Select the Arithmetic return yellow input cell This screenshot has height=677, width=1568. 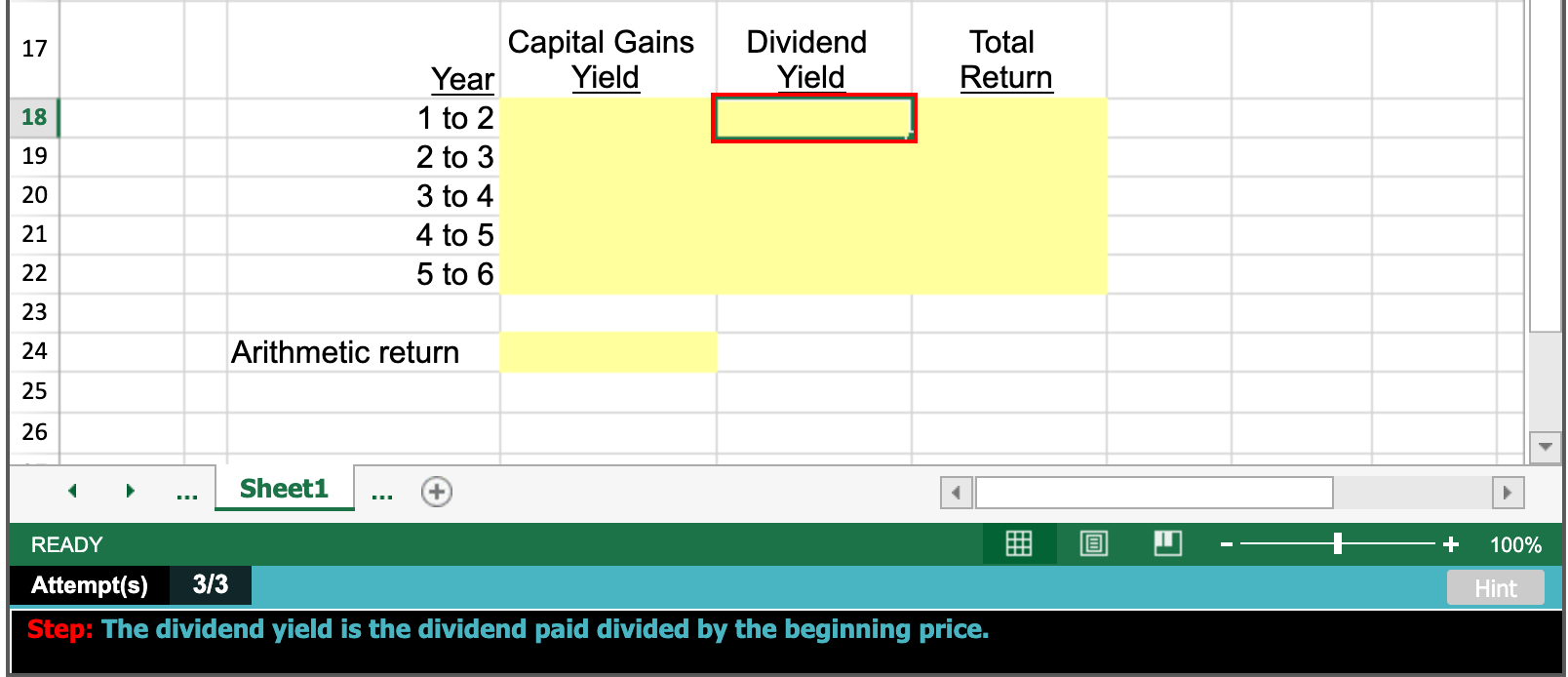pyautogui.click(x=608, y=352)
